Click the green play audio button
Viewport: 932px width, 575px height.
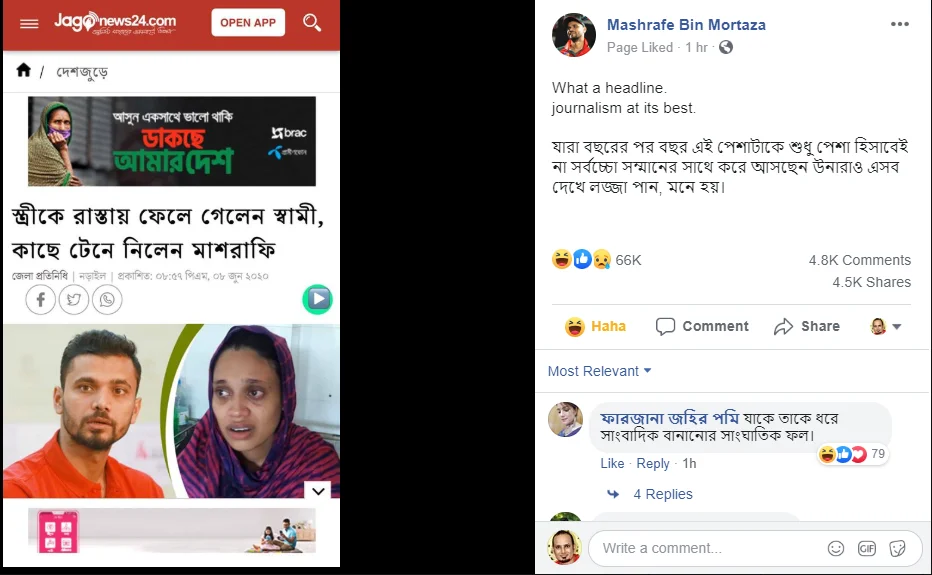(317, 299)
